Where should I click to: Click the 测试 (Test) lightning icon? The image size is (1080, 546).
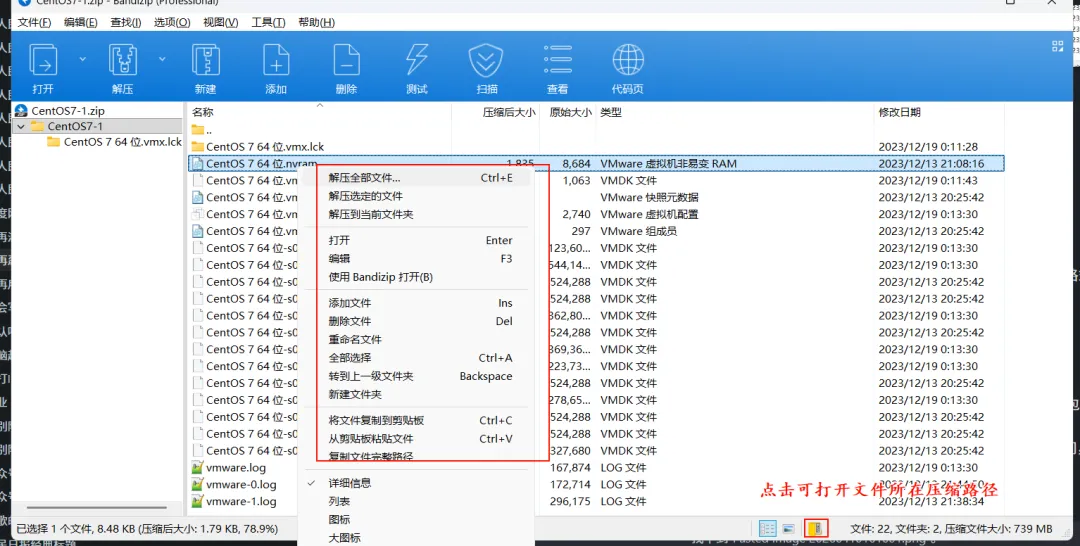tap(417, 60)
